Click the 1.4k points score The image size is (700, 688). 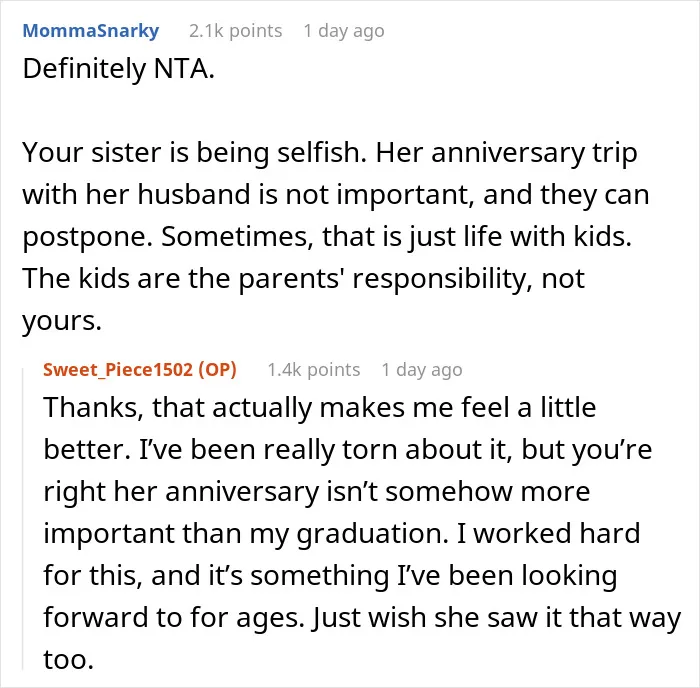(313, 370)
